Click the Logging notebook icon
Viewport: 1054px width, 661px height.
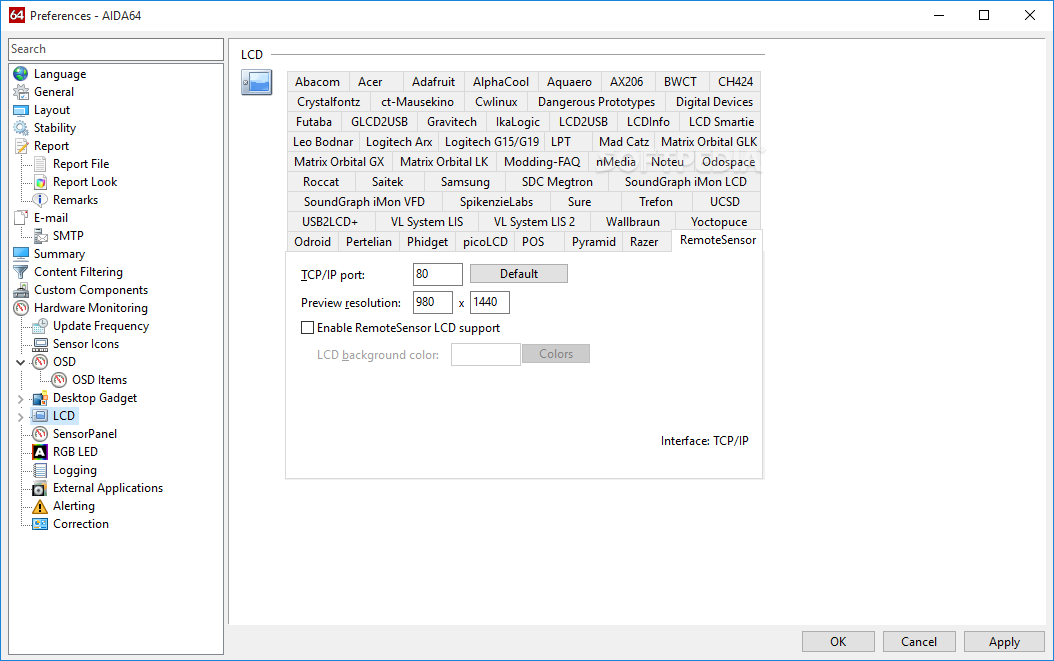coord(40,470)
